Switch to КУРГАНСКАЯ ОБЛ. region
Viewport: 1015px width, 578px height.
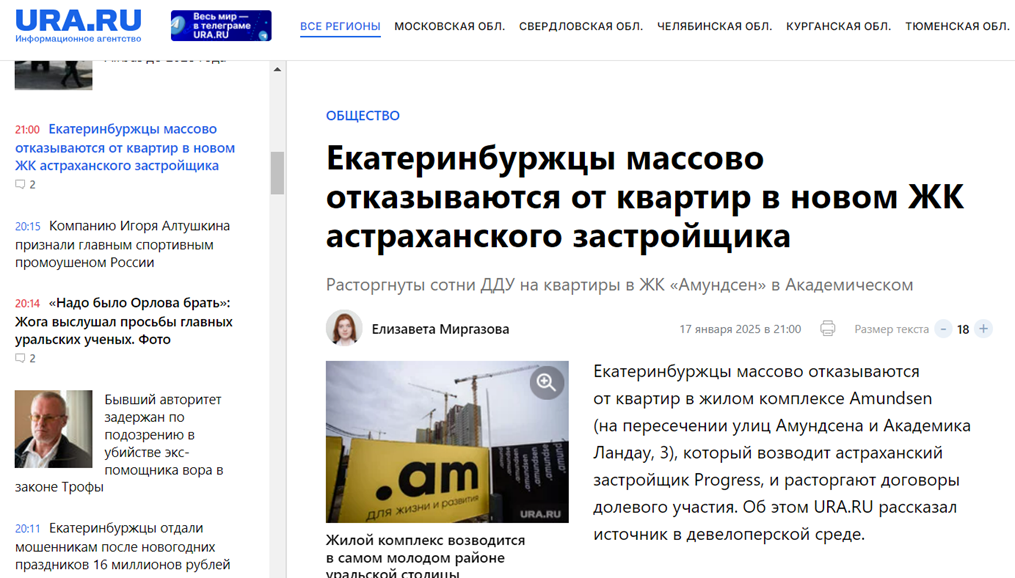click(x=838, y=27)
